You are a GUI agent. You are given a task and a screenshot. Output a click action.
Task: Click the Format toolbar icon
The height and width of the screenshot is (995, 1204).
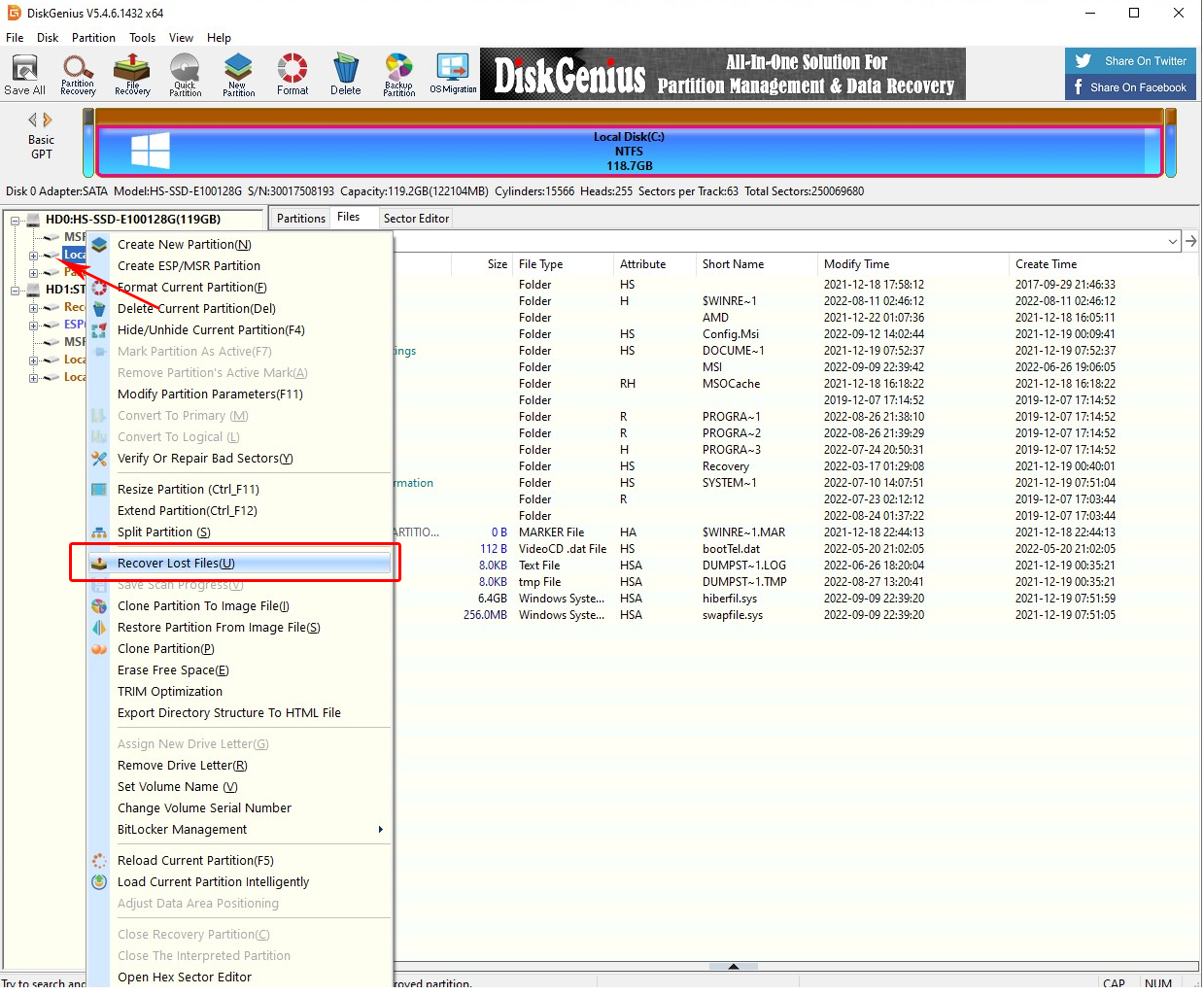pos(292,75)
